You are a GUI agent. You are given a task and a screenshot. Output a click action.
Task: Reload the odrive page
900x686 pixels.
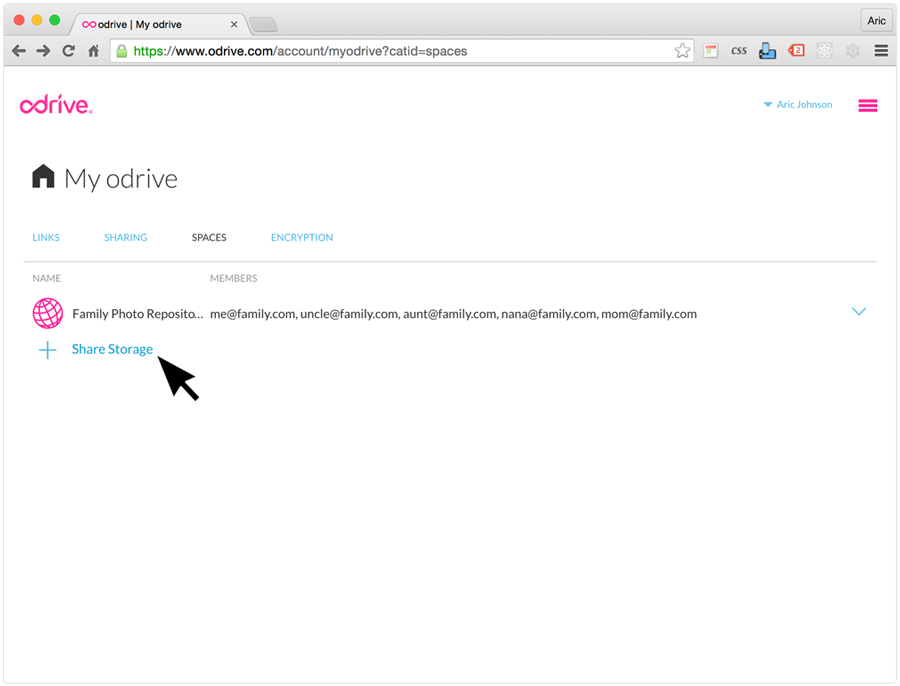68,51
